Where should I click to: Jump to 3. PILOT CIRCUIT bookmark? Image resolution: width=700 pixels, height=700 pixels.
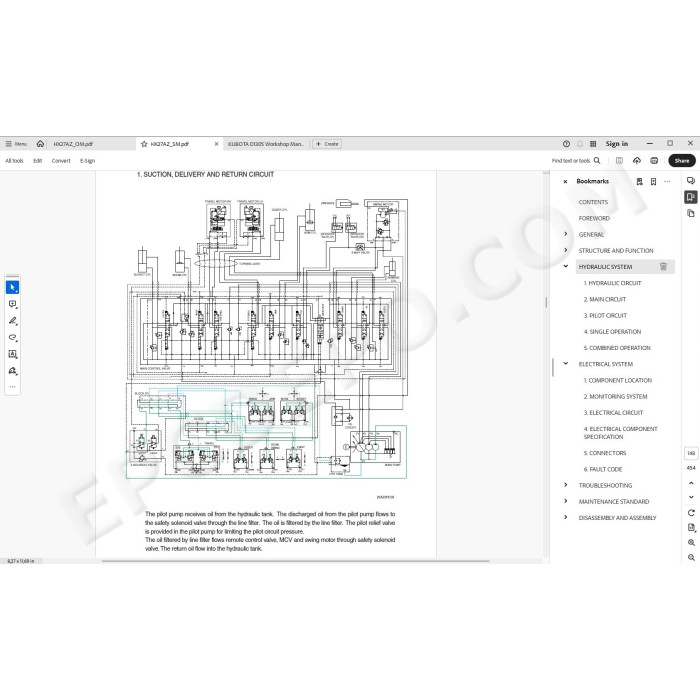[x=605, y=315]
